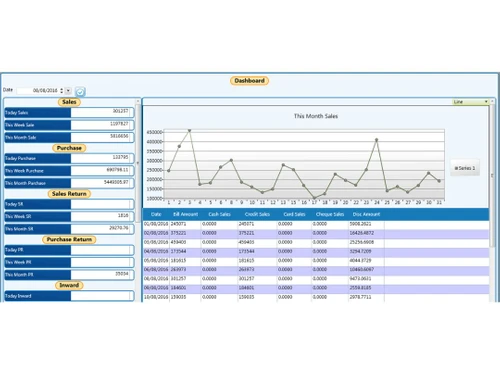Screen dimensions: 500x375
Task: Click the chart peak point at day 3
Action: [x=189, y=130]
